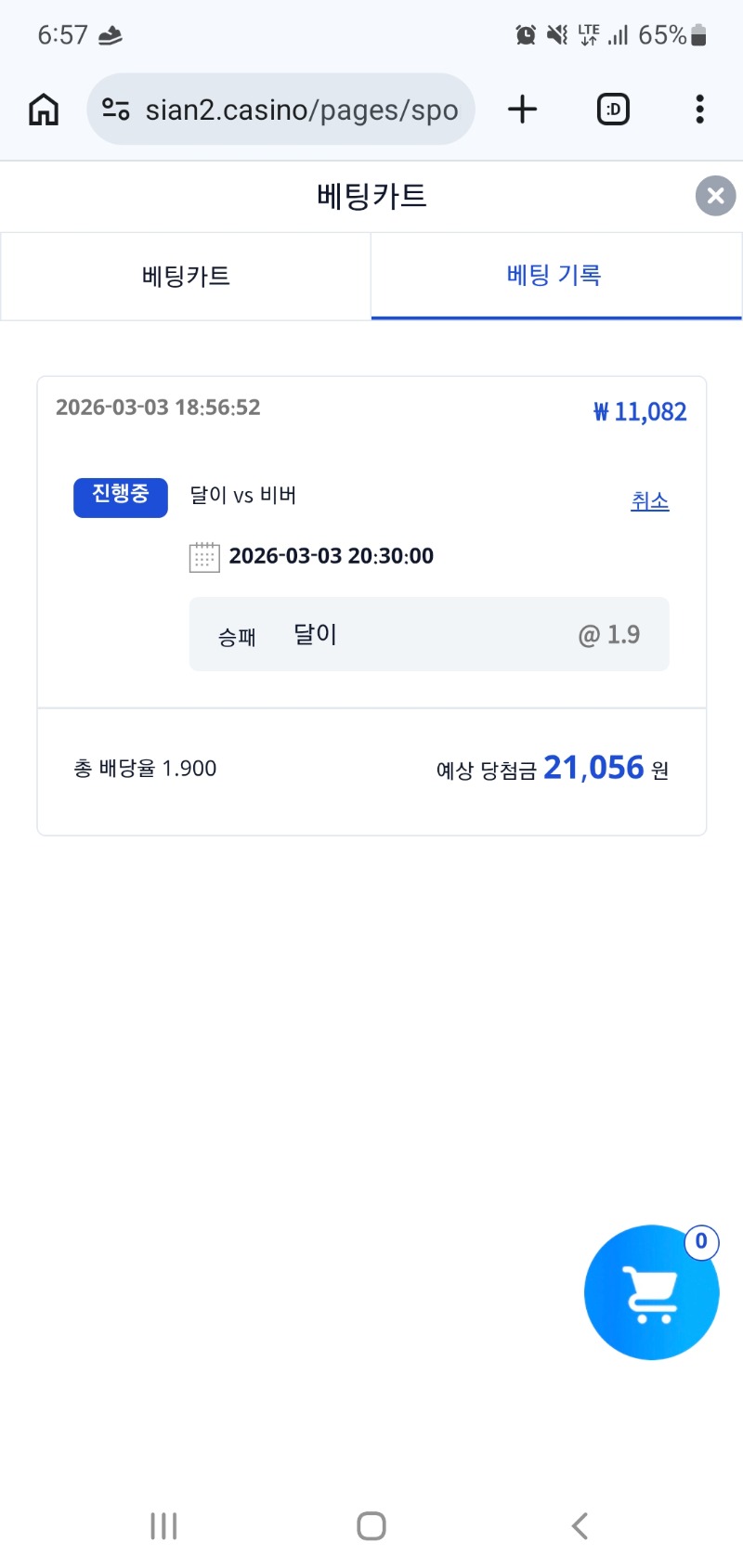Tap the browser home icon
The image size is (743, 1568).
pos(44,110)
